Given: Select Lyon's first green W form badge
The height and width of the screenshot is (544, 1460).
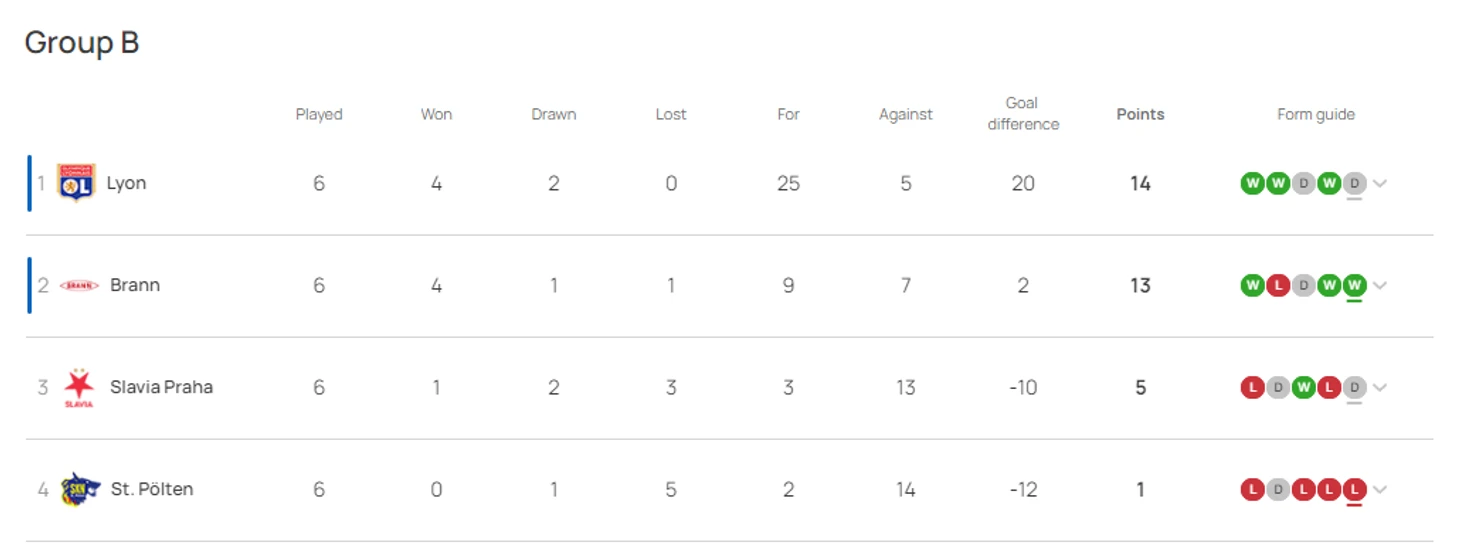Looking at the screenshot, I should 1252,183.
